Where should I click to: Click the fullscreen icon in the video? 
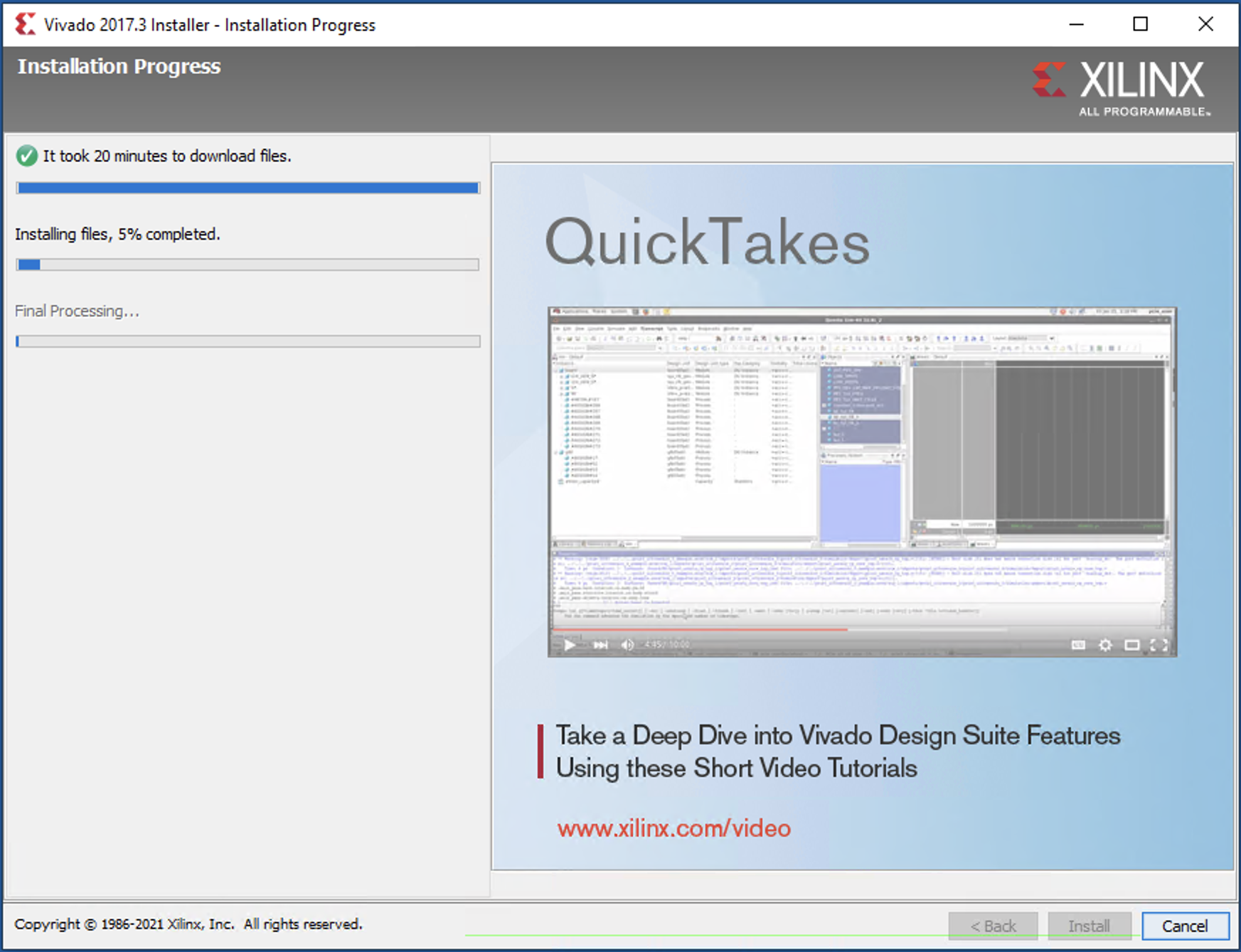click(x=1159, y=645)
